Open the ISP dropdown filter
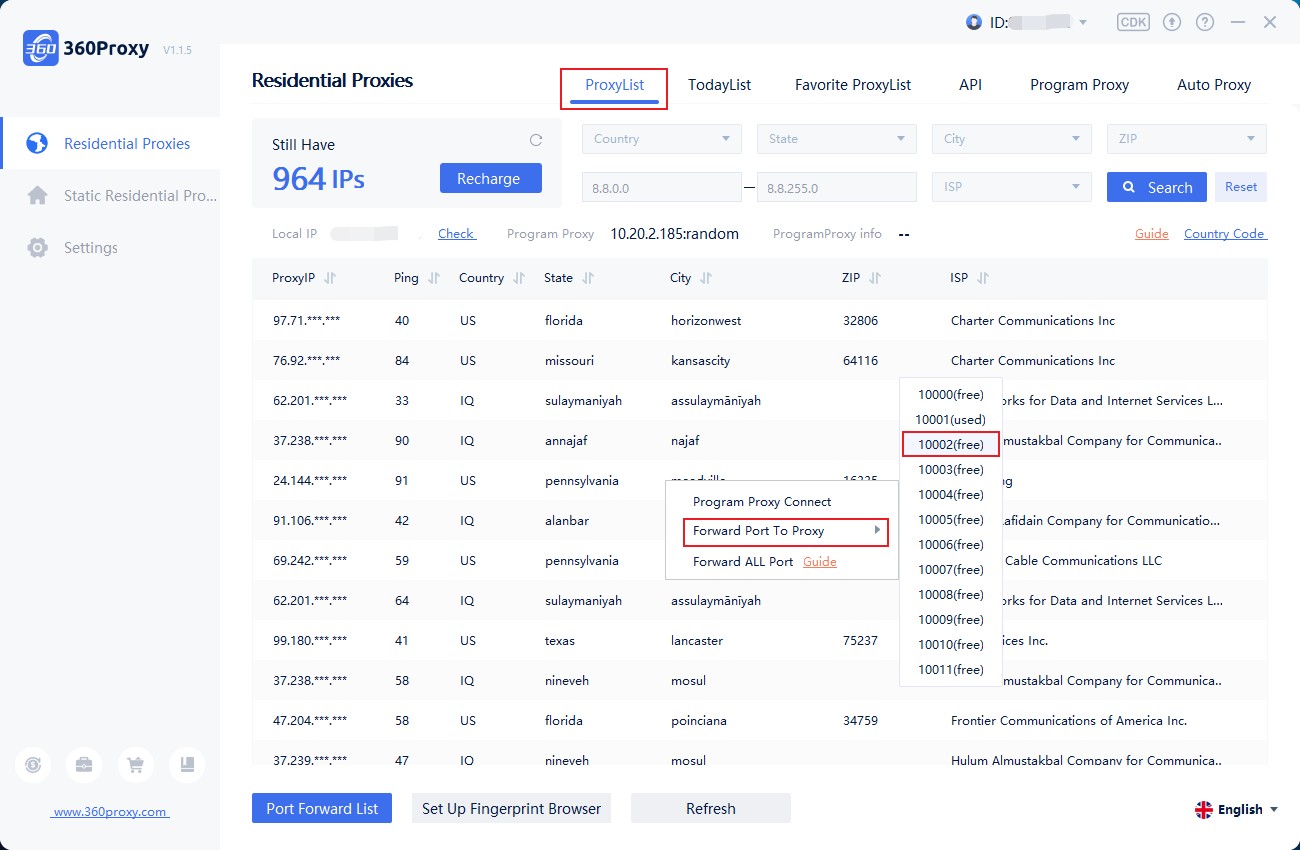 (x=1012, y=187)
